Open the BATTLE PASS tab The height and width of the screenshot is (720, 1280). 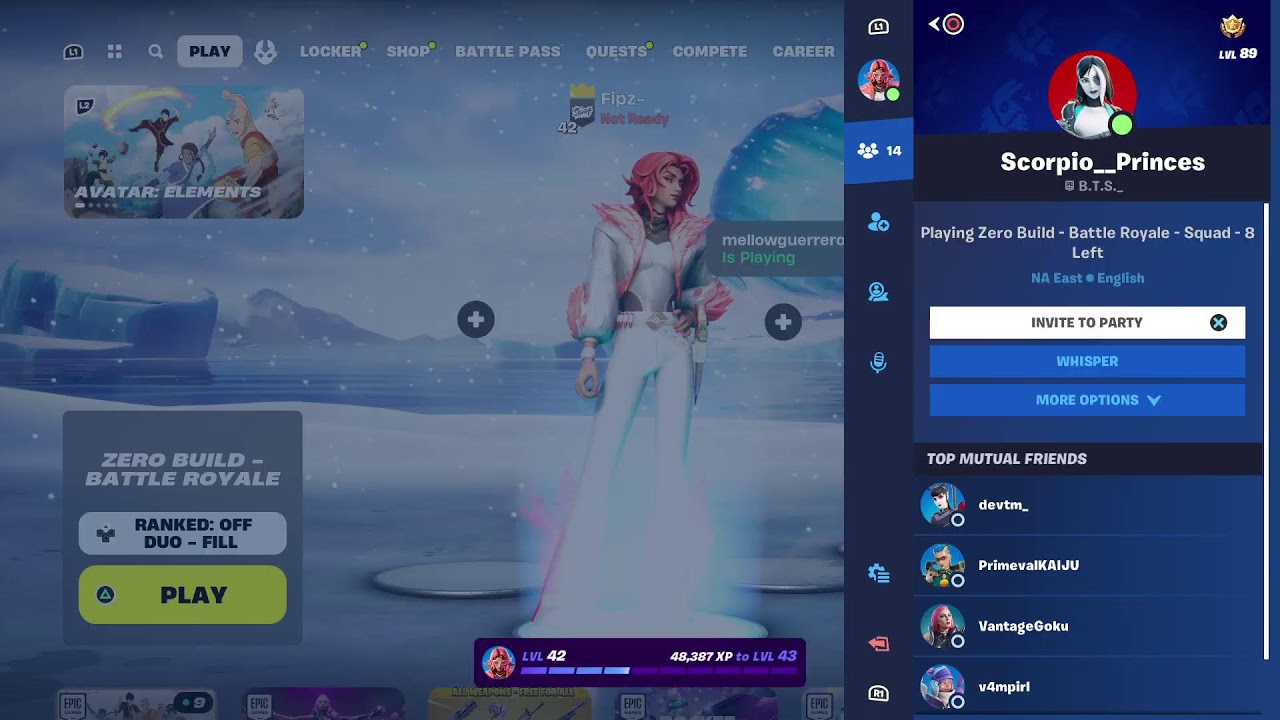508,51
